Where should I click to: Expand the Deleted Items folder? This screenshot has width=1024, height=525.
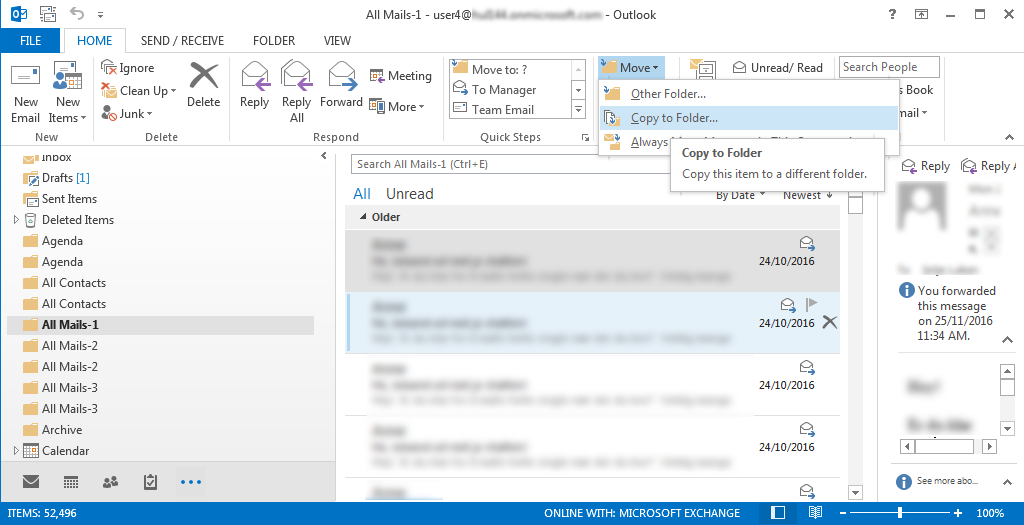[16, 220]
